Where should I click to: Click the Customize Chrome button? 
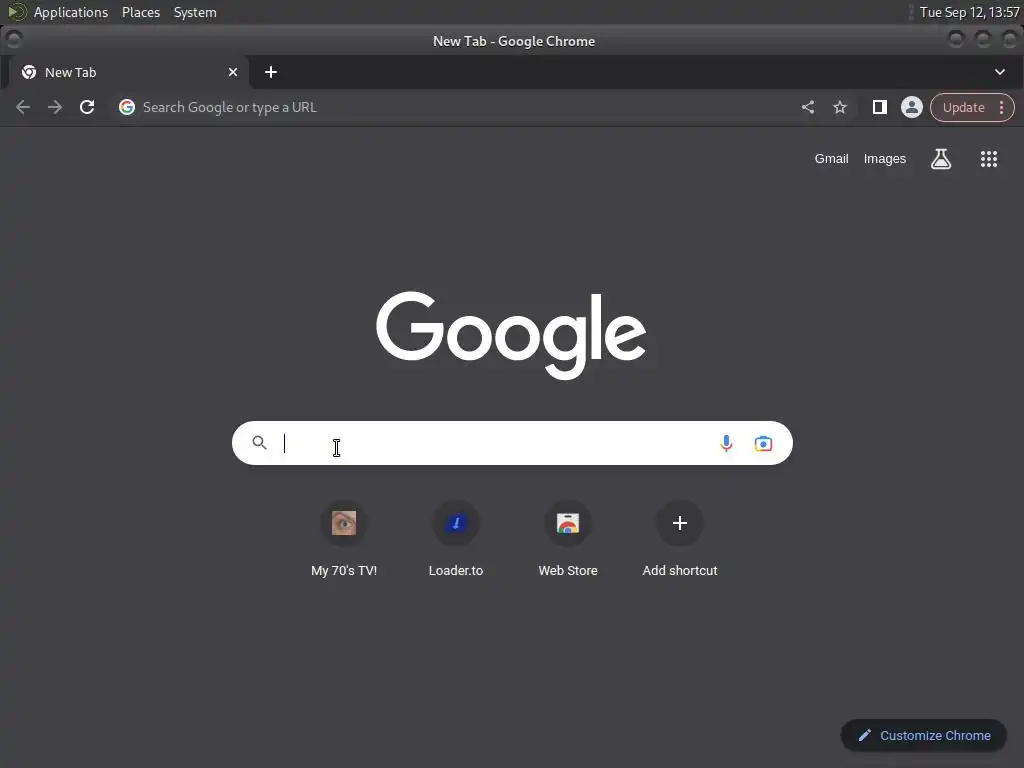tap(923, 735)
